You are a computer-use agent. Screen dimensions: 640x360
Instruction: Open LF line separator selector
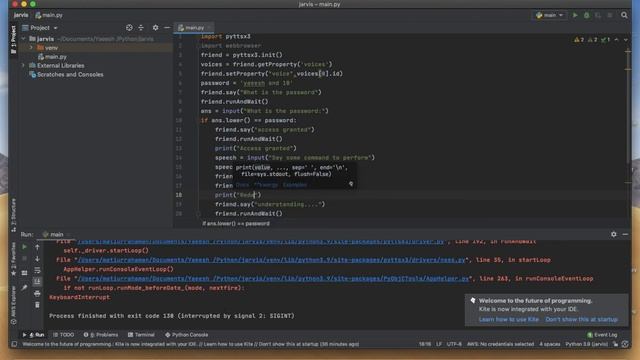point(439,344)
